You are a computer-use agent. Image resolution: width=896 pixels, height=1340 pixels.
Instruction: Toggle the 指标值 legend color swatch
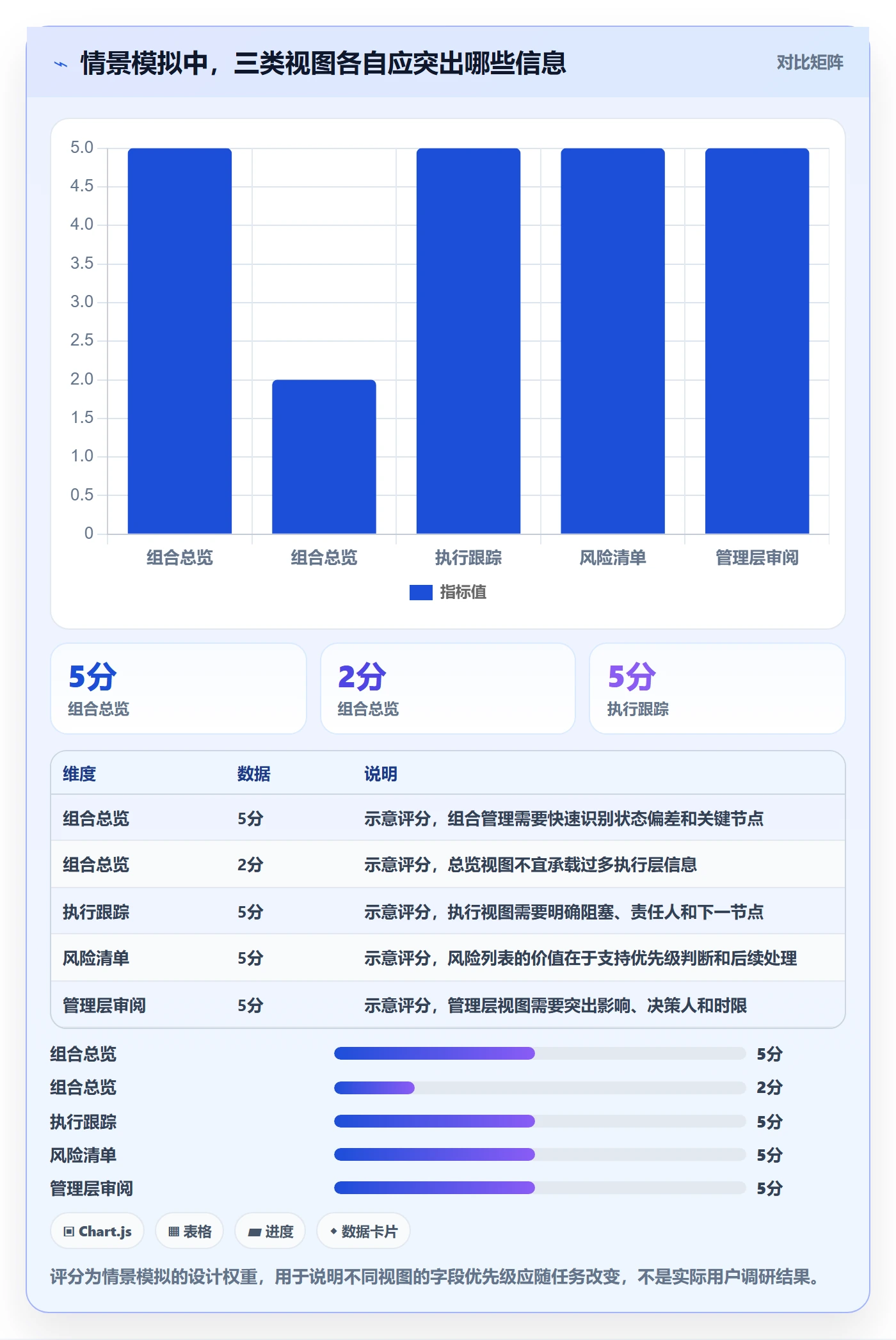(x=421, y=593)
